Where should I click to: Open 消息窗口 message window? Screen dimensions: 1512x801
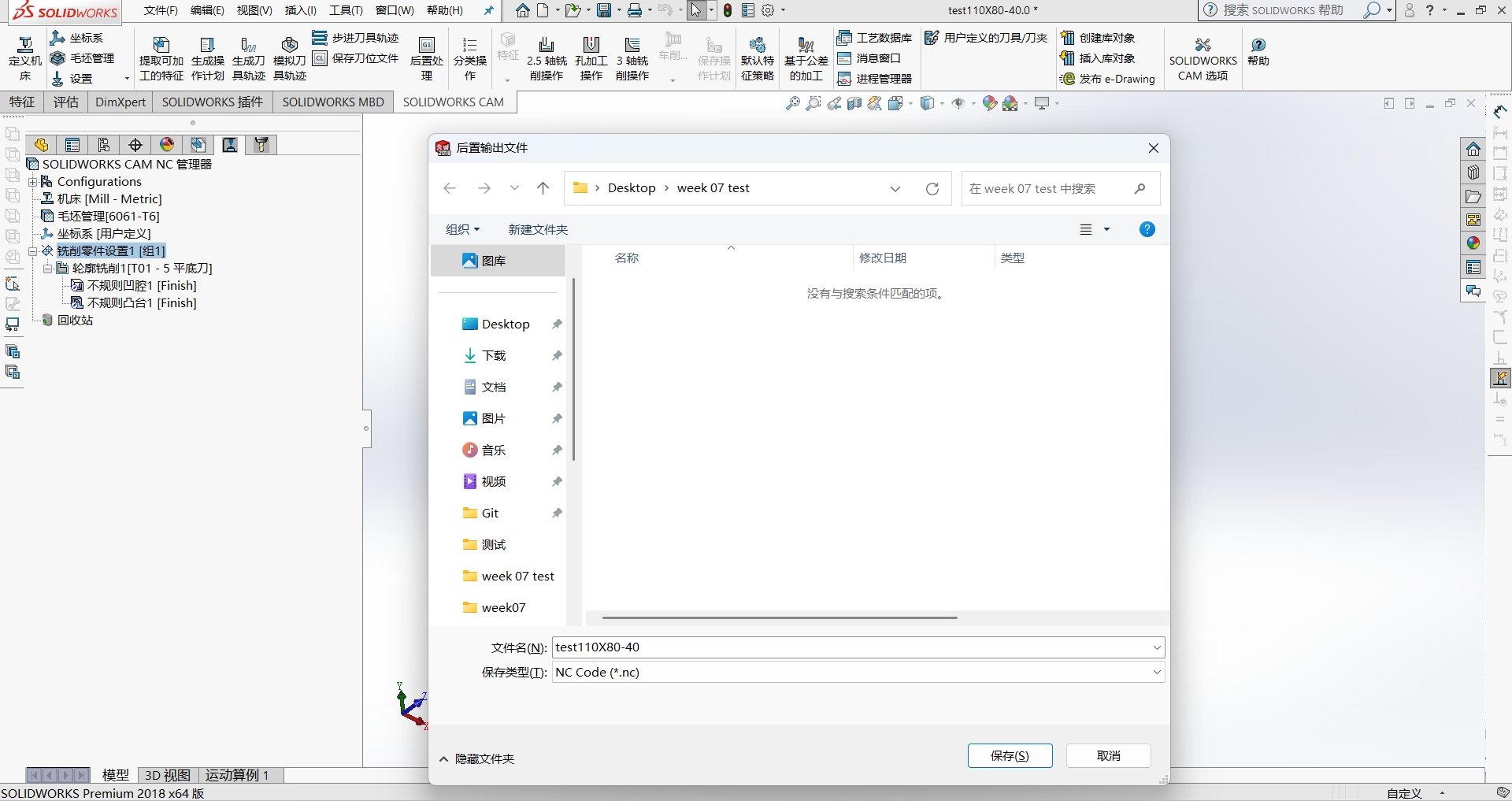pos(869,58)
